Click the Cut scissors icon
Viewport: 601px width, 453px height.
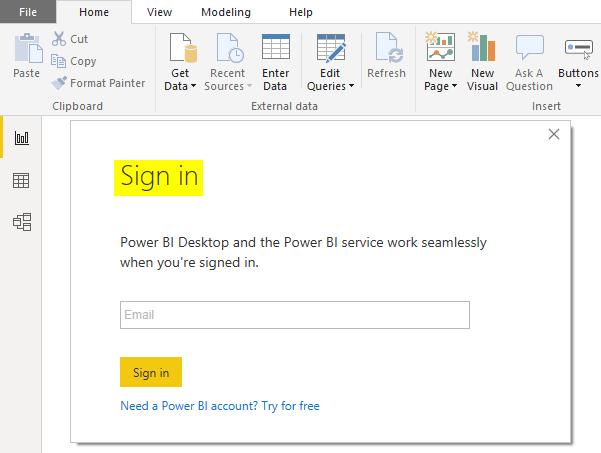point(59,39)
